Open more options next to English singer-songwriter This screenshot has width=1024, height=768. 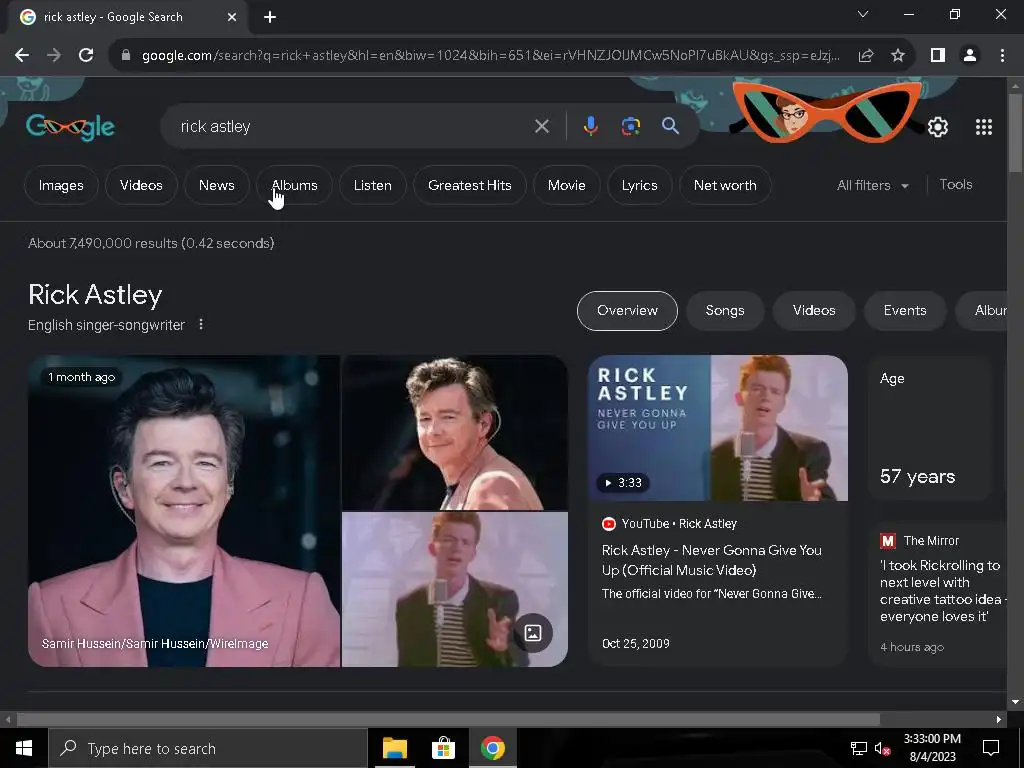coord(201,325)
